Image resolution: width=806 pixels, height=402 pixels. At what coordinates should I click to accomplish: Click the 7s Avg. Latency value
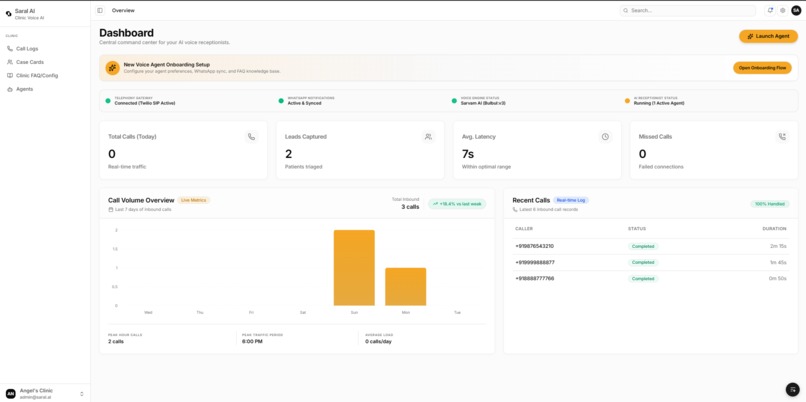pyautogui.click(x=468, y=153)
